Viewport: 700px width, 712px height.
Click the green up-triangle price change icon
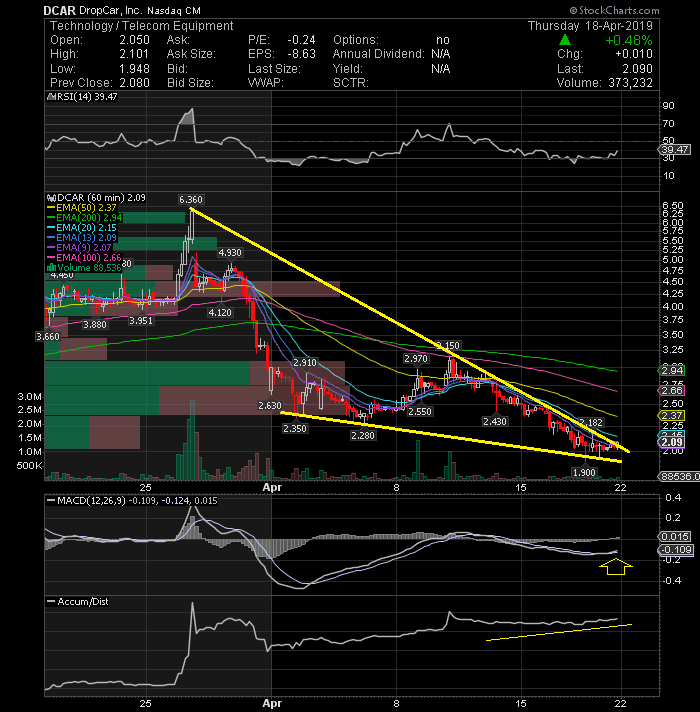click(x=565, y=40)
